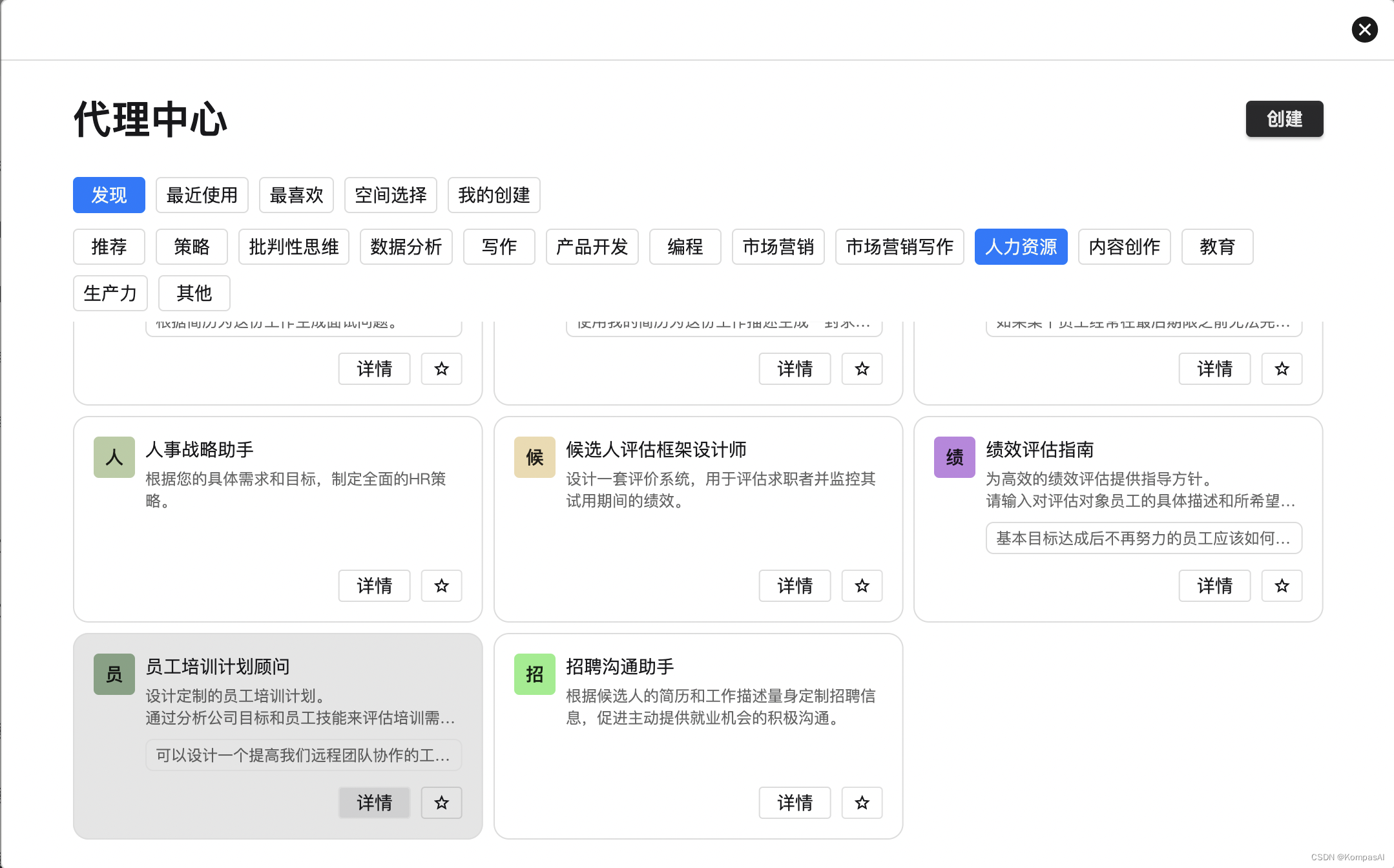Image resolution: width=1394 pixels, height=868 pixels.
Task: Select the 市场营销写作 category filter
Action: point(899,247)
